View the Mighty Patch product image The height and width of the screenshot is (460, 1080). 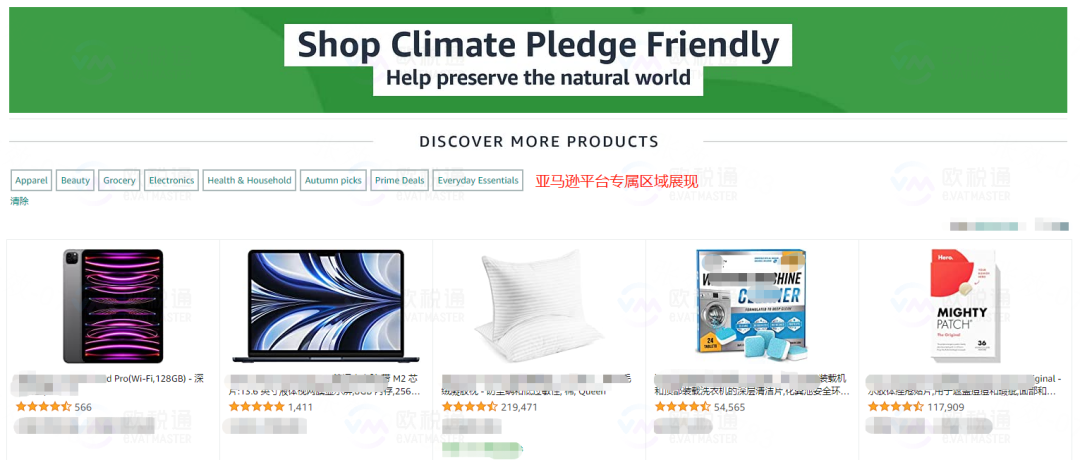pos(964,306)
